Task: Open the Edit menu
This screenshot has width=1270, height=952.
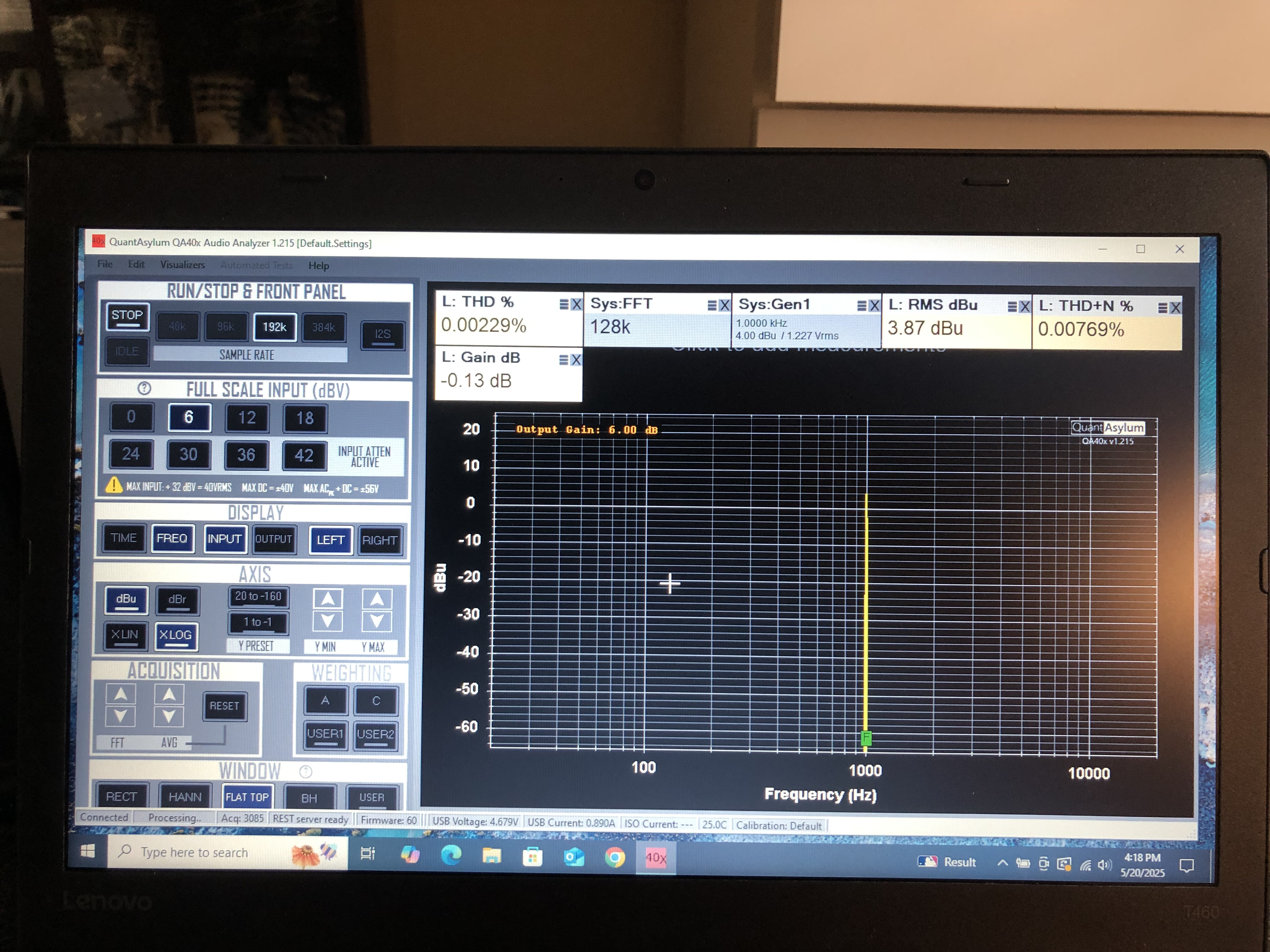Action: pos(136,264)
